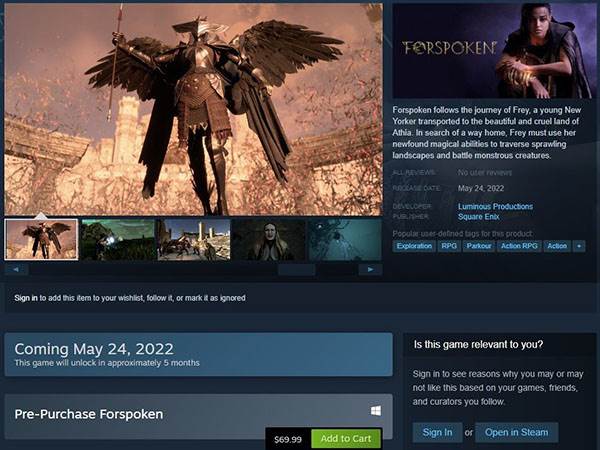Expand more tags with plus button

pos(579,246)
